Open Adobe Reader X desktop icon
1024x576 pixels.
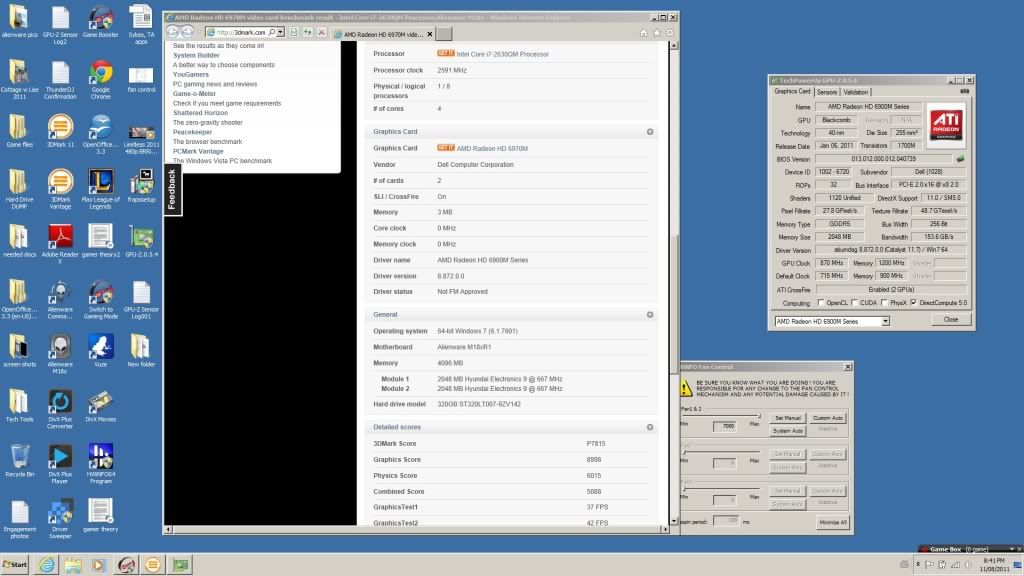(60, 244)
